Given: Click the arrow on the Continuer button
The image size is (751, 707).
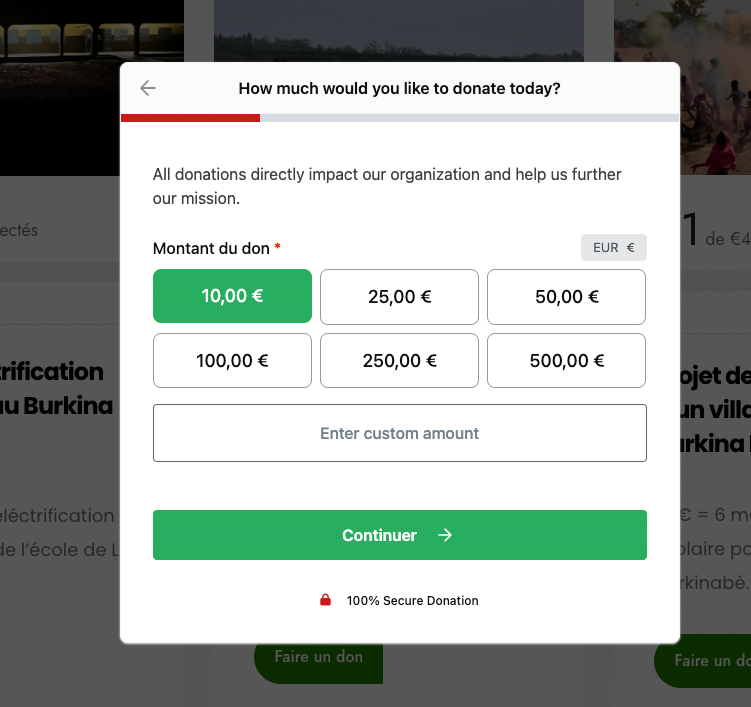Looking at the screenshot, I should 445,535.
